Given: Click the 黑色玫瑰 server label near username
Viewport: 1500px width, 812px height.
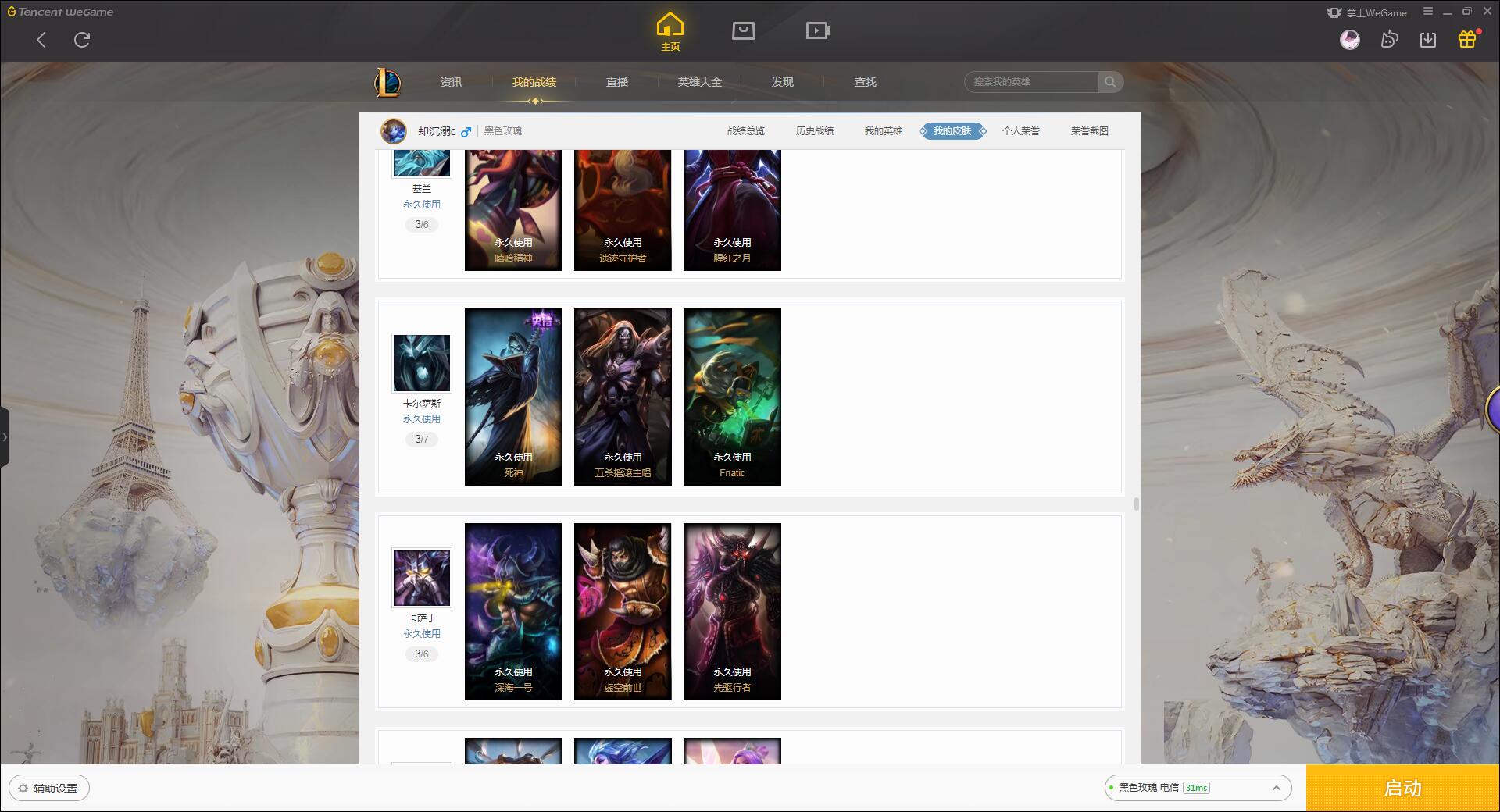Looking at the screenshot, I should pyautogui.click(x=503, y=131).
